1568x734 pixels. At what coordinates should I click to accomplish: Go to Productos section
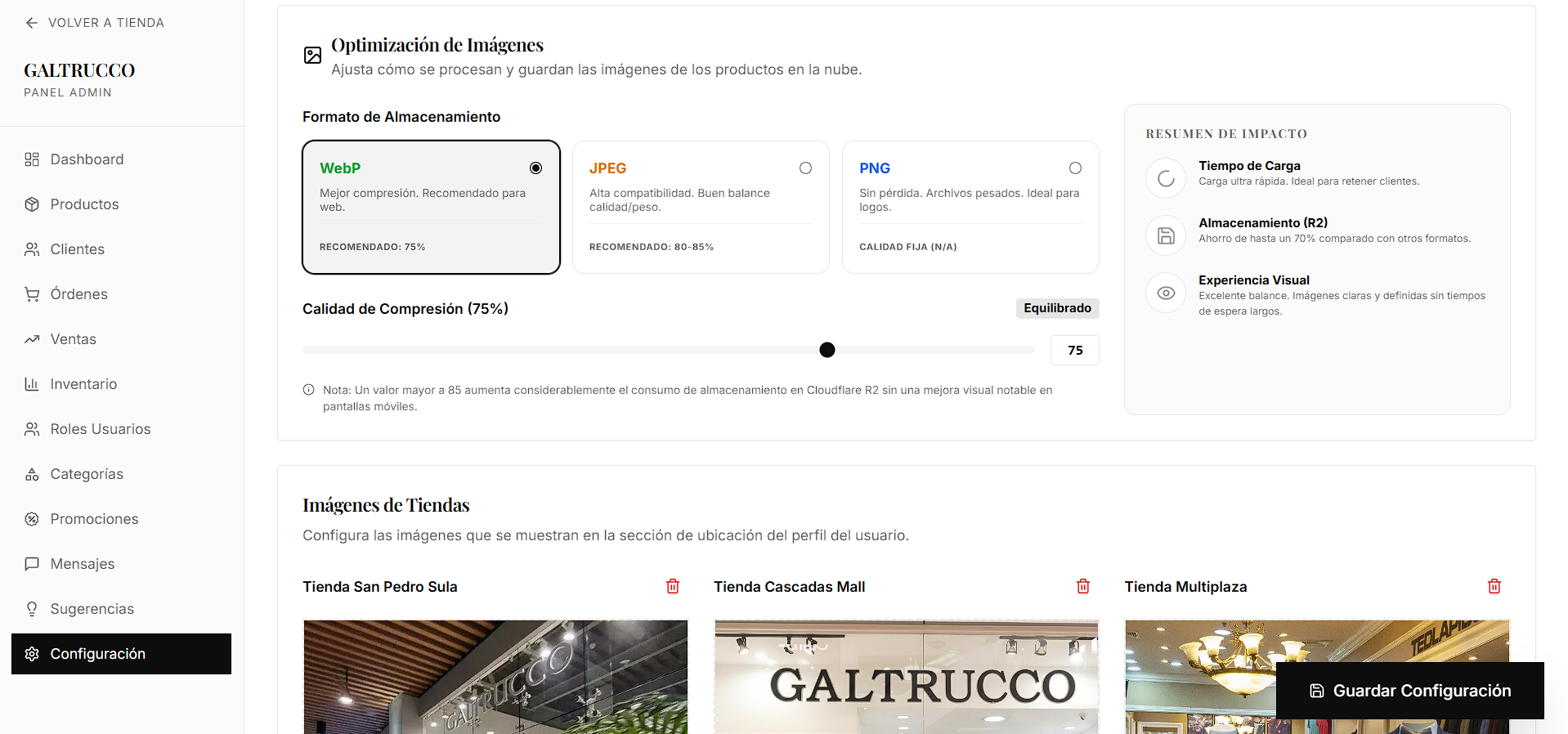121,204
